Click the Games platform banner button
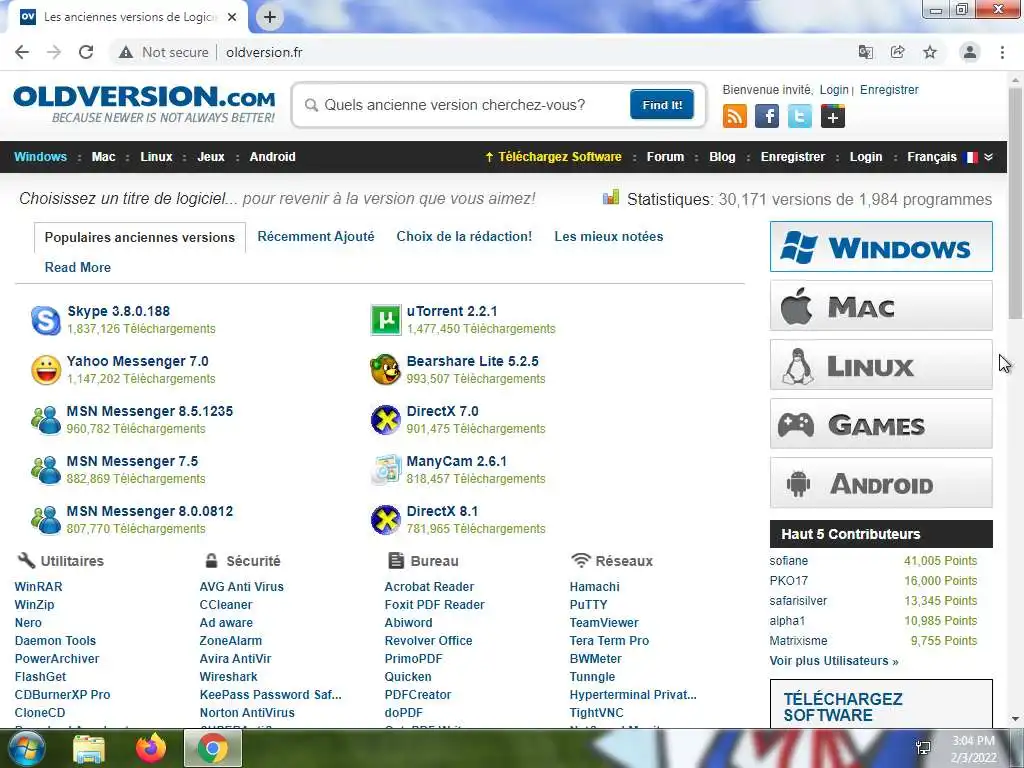This screenshot has height=768, width=1024. pyautogui.click(x=881, y=424)
